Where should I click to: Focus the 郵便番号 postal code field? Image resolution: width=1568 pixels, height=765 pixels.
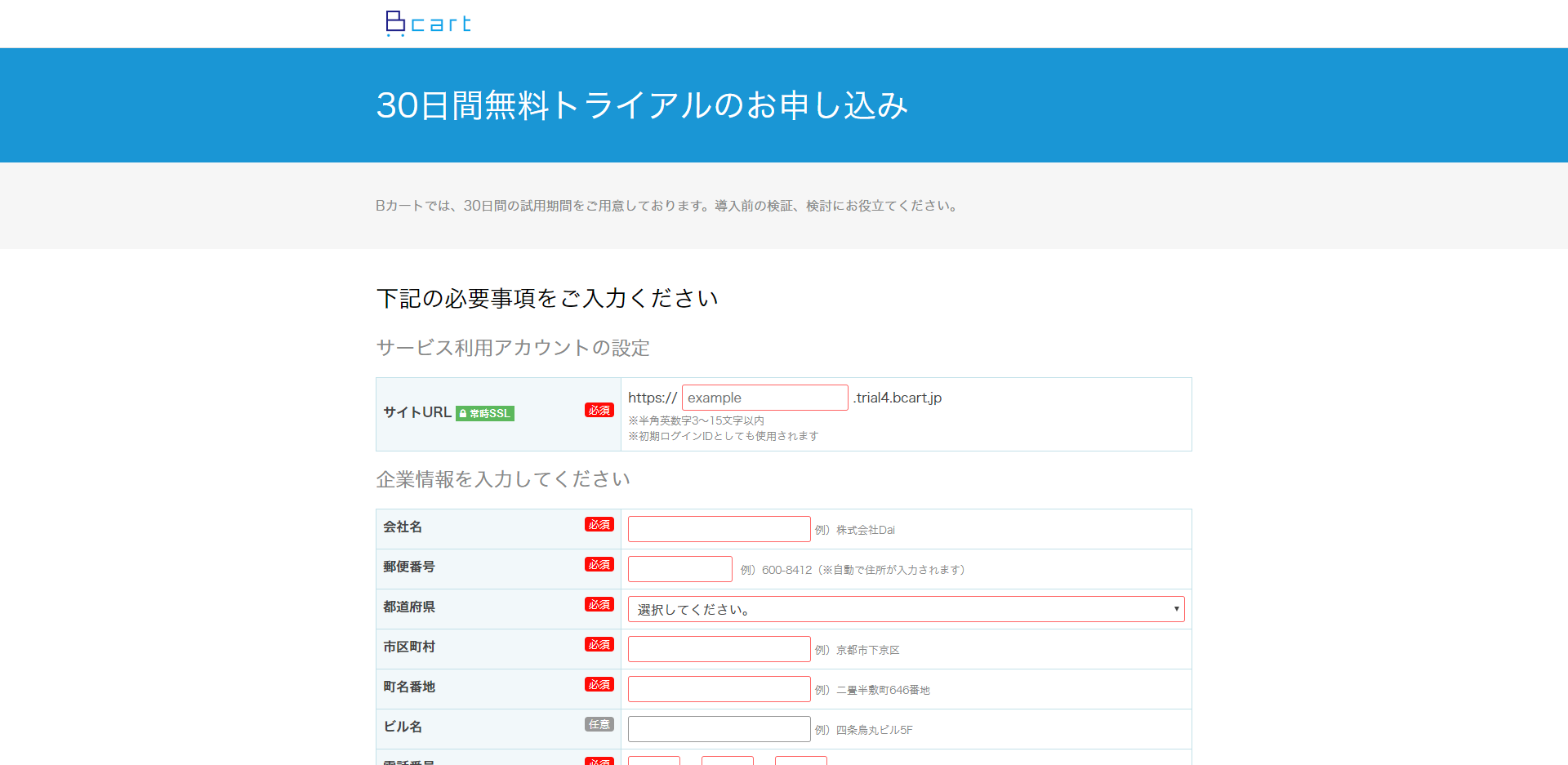point(679,569)
